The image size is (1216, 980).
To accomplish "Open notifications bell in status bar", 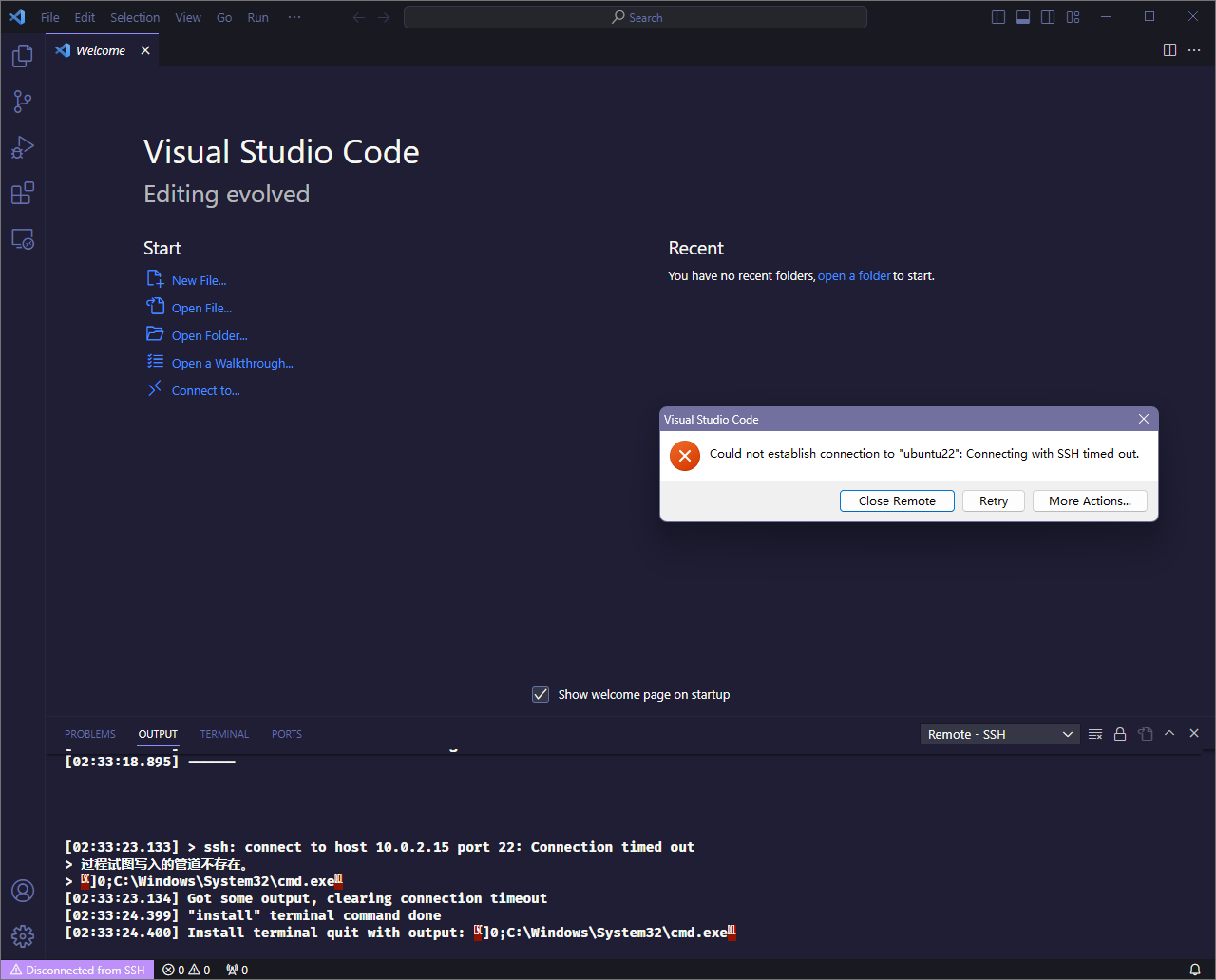I will (1195, 970).
